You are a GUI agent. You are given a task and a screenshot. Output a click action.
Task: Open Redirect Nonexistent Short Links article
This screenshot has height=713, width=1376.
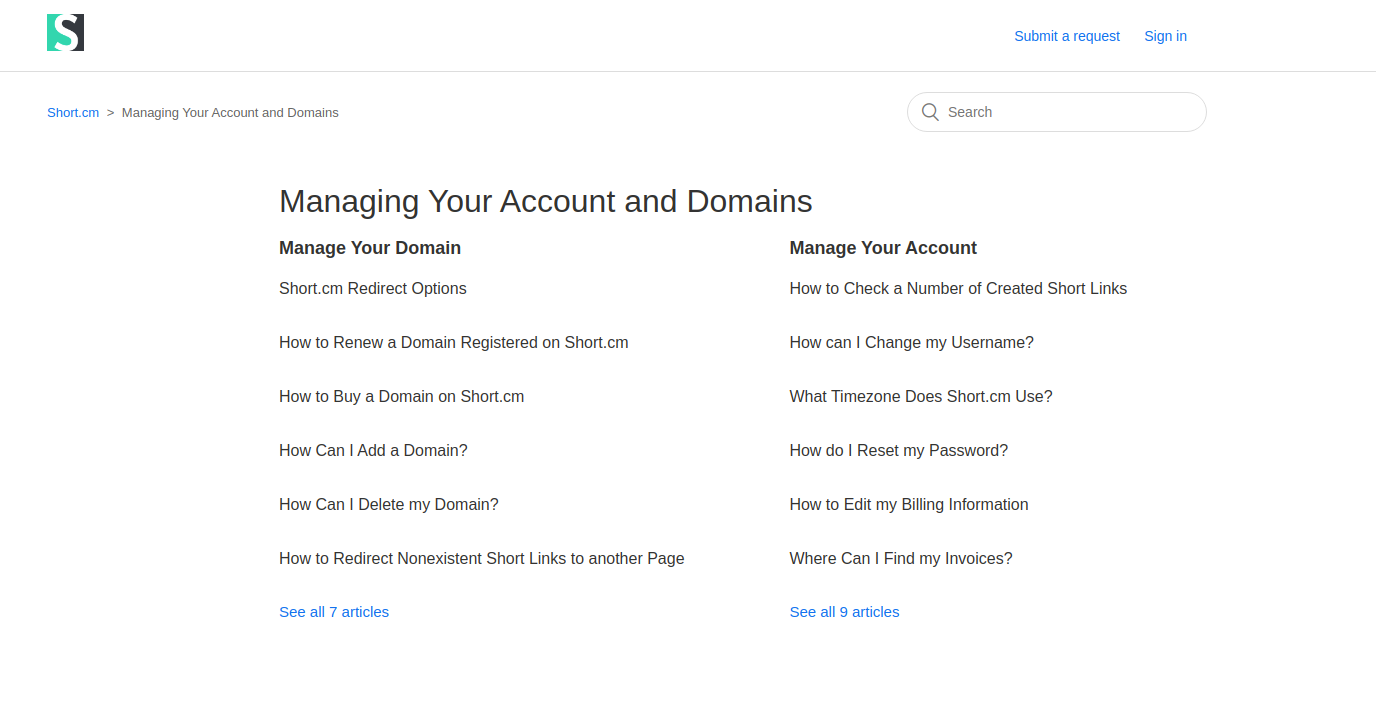tap(482, 558)
